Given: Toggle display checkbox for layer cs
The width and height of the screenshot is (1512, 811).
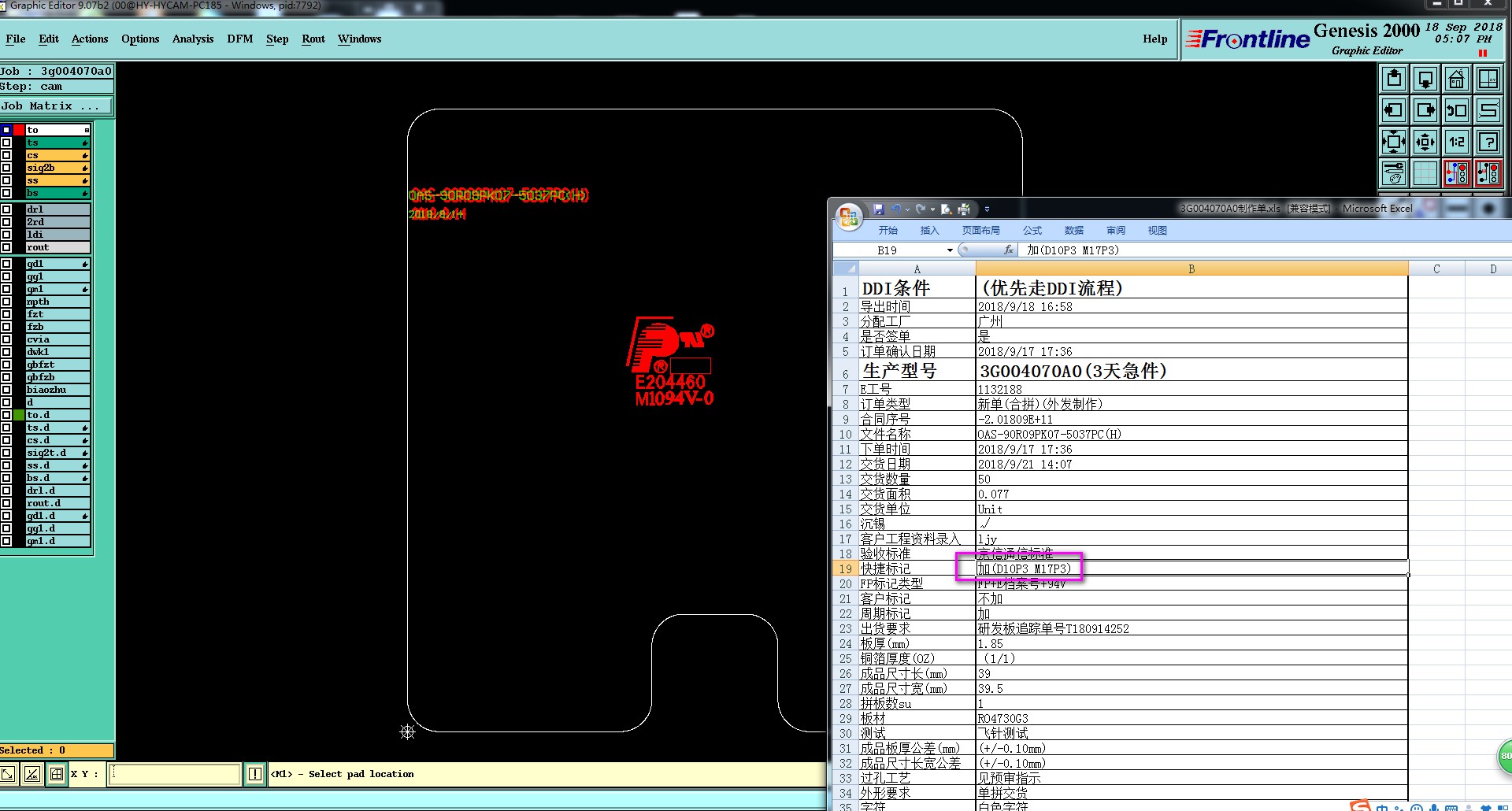Looking at the screenshot, I should tap(6, 155).
